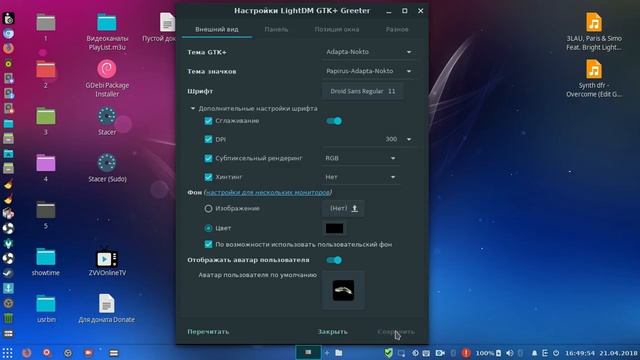This screenshot has height=360, width=640.
Task: Open the Видеоканалы PlayList.m3u file icon
Action: [107, 22]
